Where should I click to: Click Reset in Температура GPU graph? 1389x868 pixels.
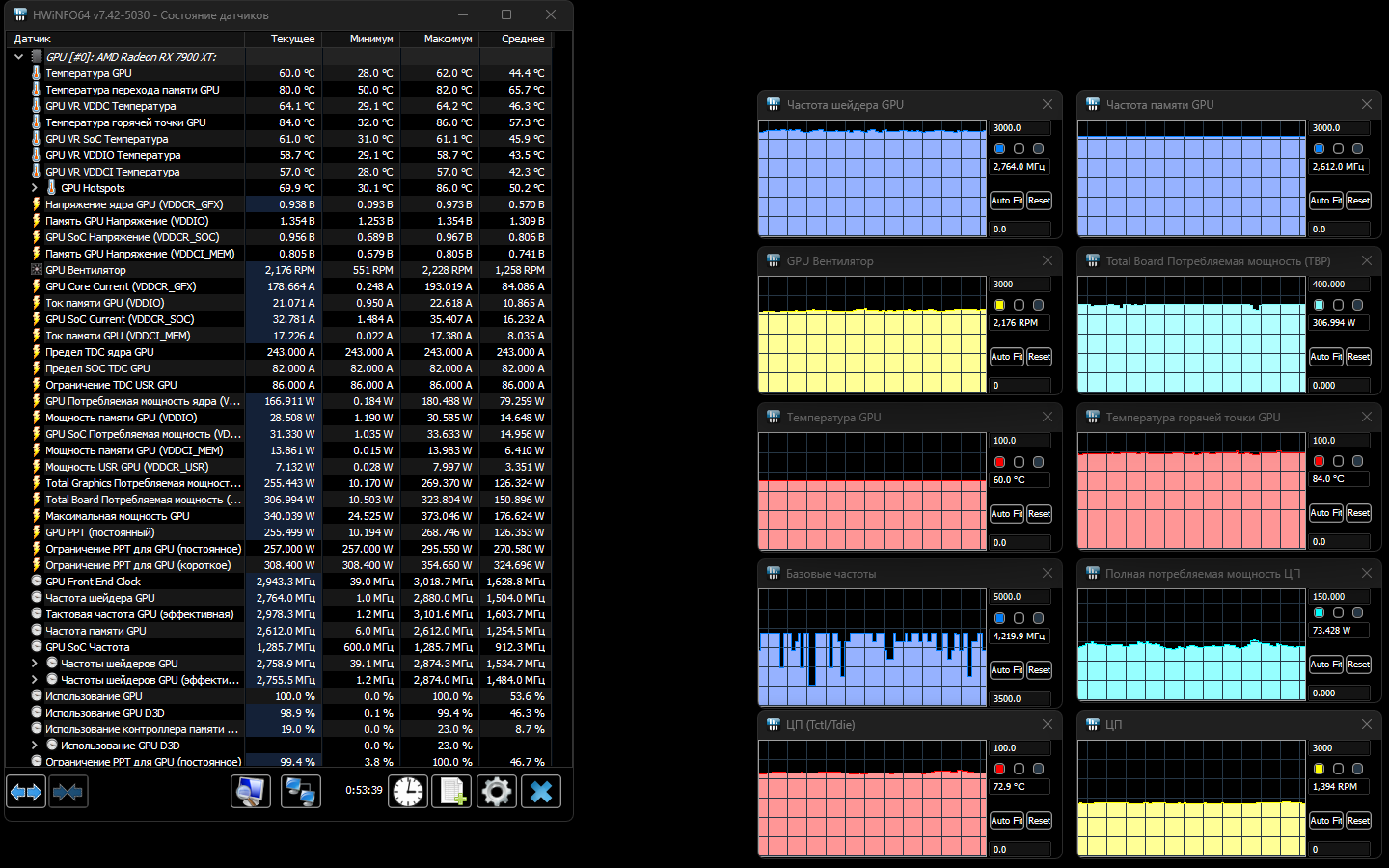click(x=1039, y=514)
